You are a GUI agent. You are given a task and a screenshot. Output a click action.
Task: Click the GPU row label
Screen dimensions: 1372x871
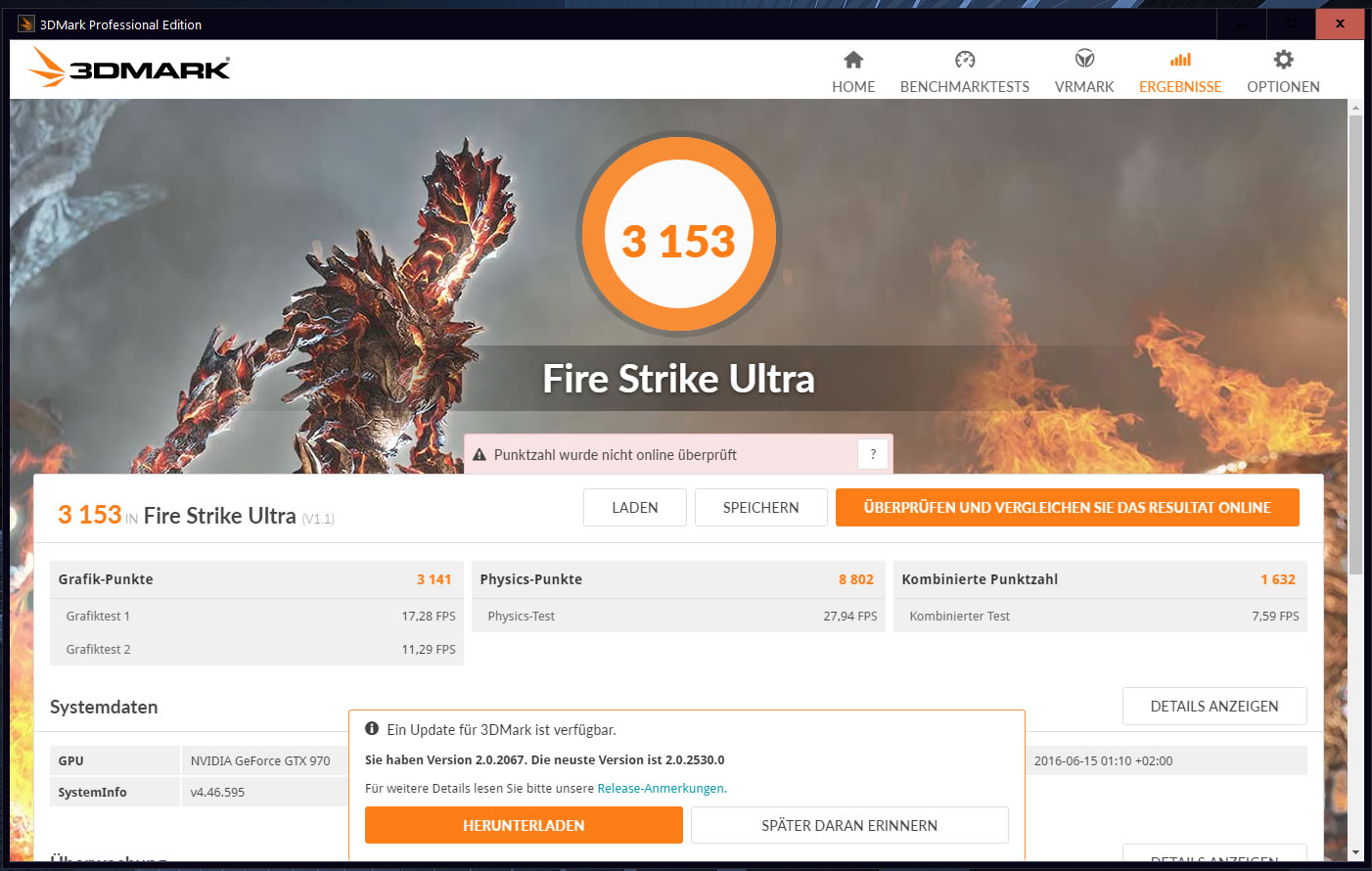[70, 760]
